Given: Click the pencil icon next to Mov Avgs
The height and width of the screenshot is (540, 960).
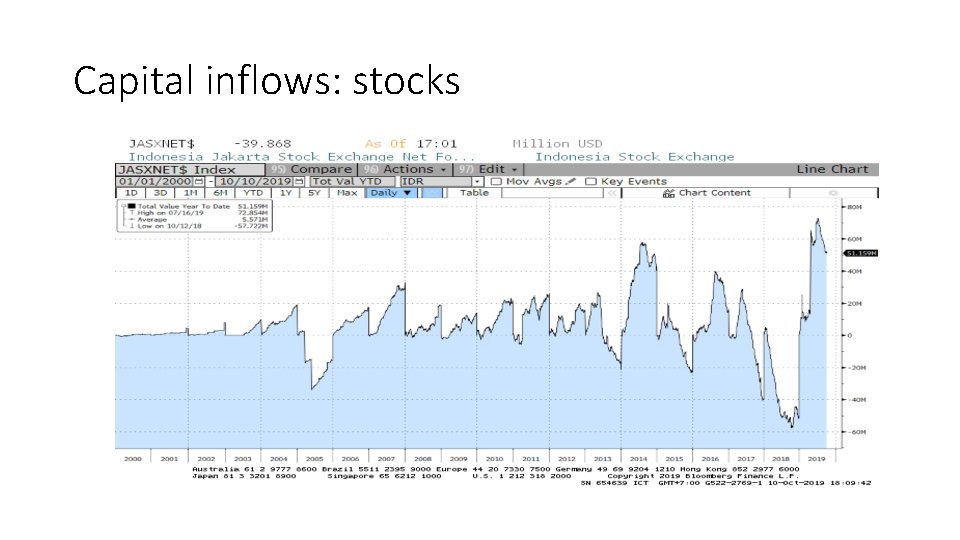Looking at the screenshot, I should [571, 181].
